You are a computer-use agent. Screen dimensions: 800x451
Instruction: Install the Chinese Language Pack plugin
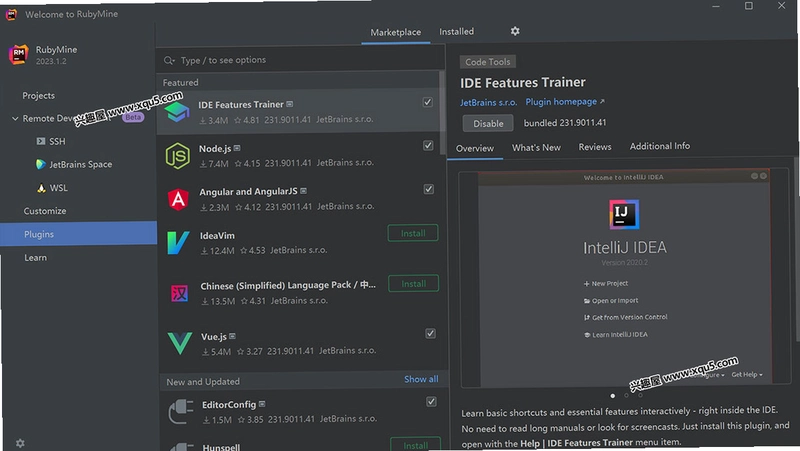point(413,284)
